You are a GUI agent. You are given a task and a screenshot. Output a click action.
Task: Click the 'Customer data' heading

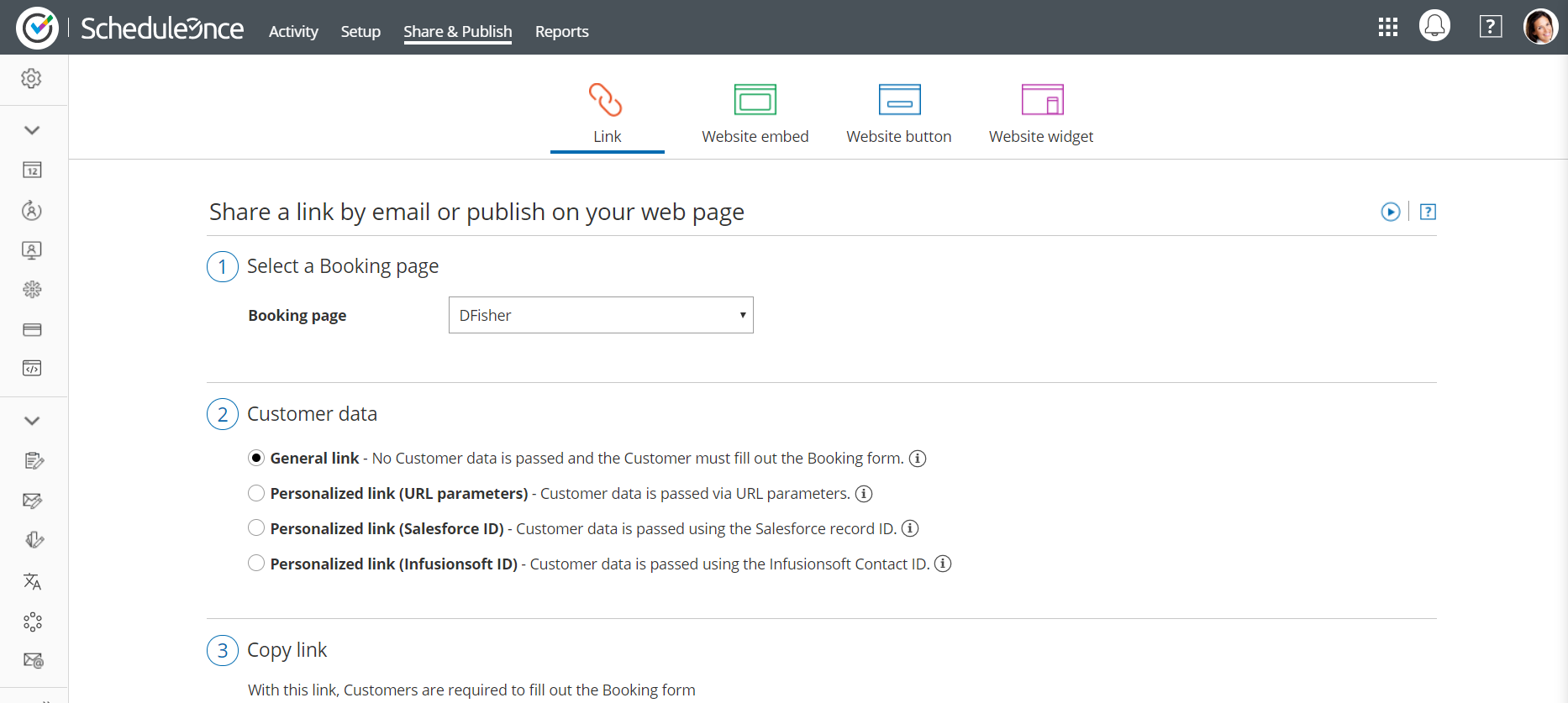pyautogui.click(x=312, y=414)
